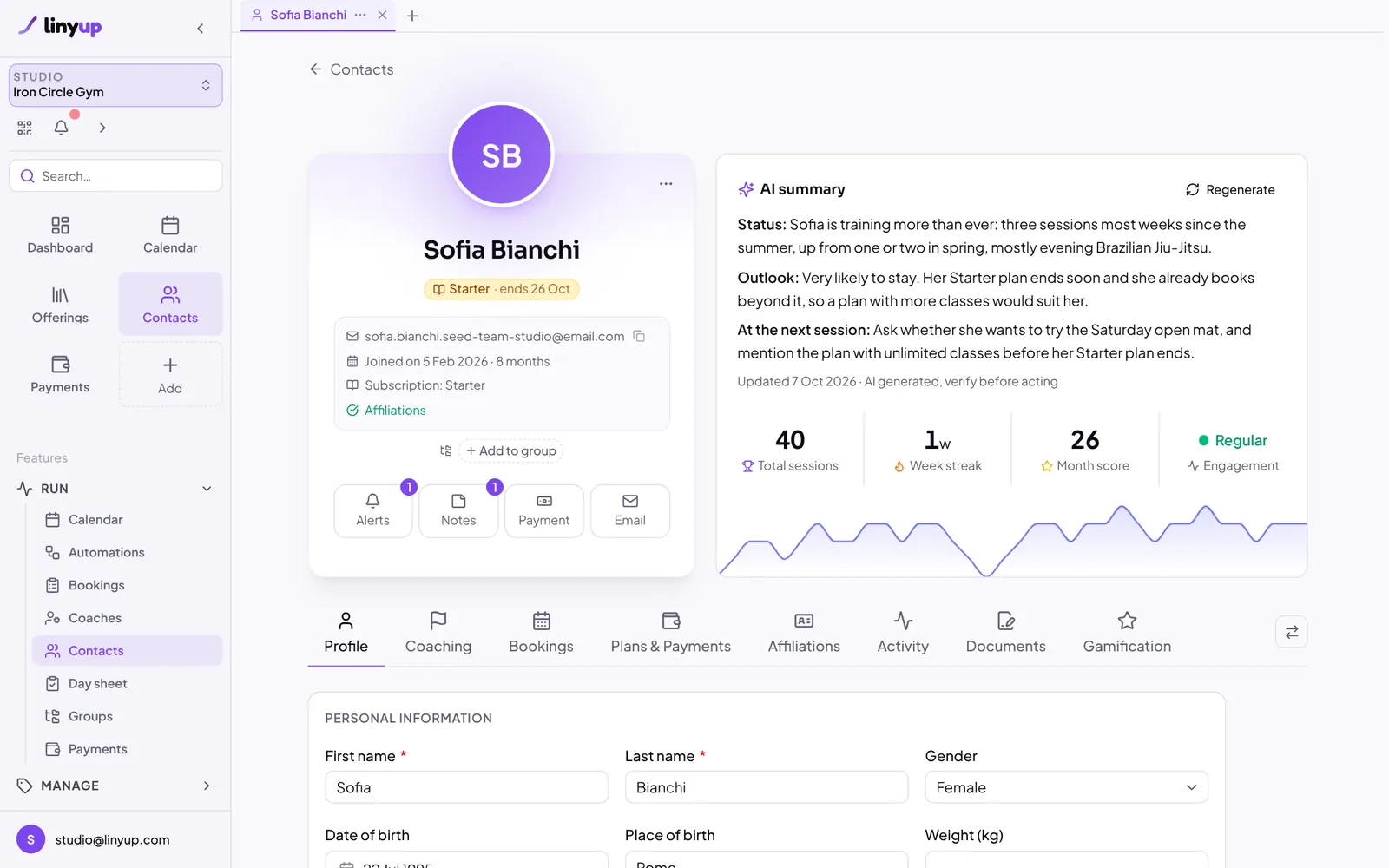This screenshot has width=1389, height=868.
Task: Open the Gender dropdown
Action: click(x=1066, y=787)
